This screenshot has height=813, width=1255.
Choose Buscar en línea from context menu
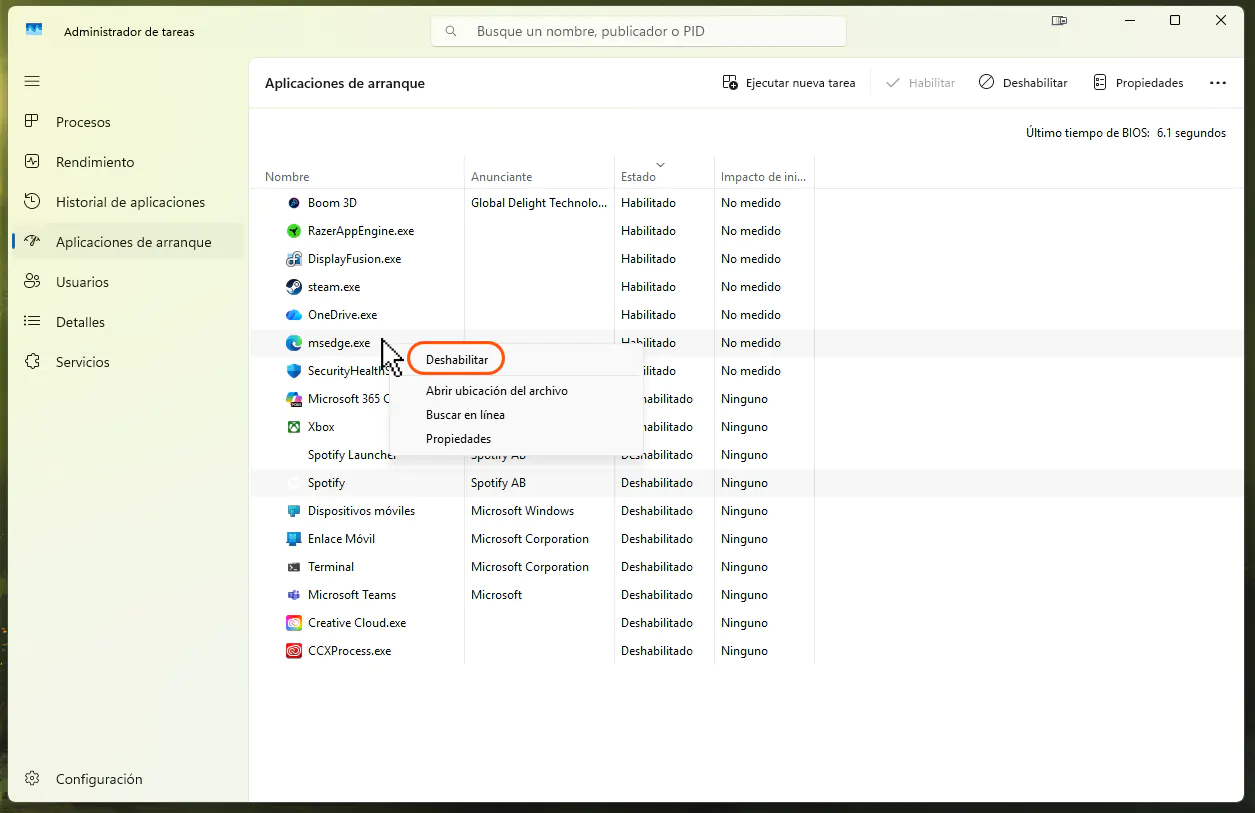465,415
